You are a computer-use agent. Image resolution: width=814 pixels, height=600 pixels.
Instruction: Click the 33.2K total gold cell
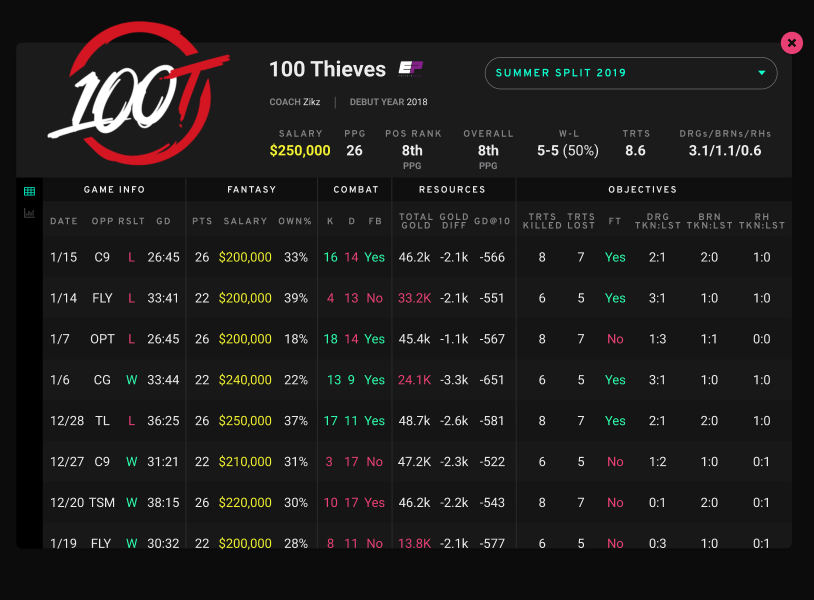(414, 298)
